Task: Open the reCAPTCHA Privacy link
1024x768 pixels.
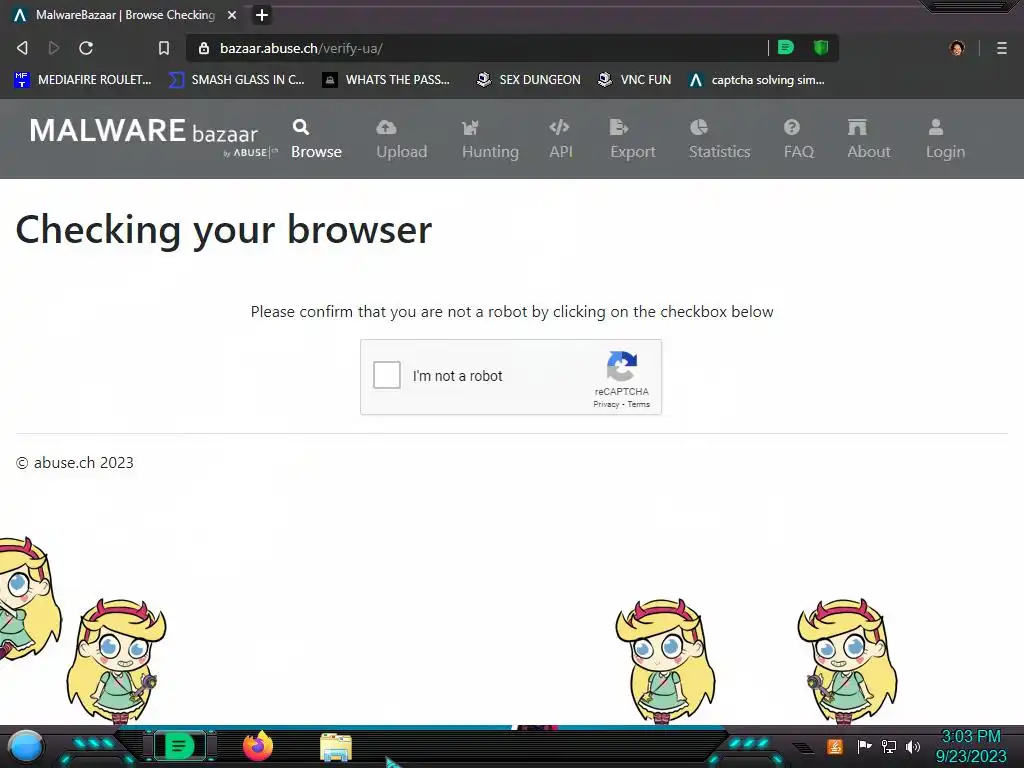Action: coord(606,404)
